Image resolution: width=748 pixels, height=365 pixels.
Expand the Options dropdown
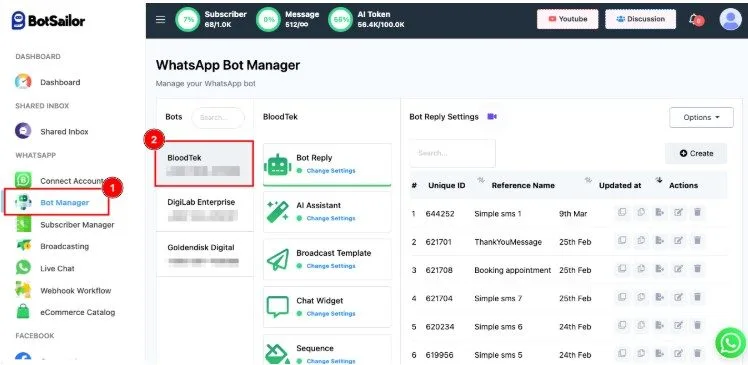(x=701, y=117)
